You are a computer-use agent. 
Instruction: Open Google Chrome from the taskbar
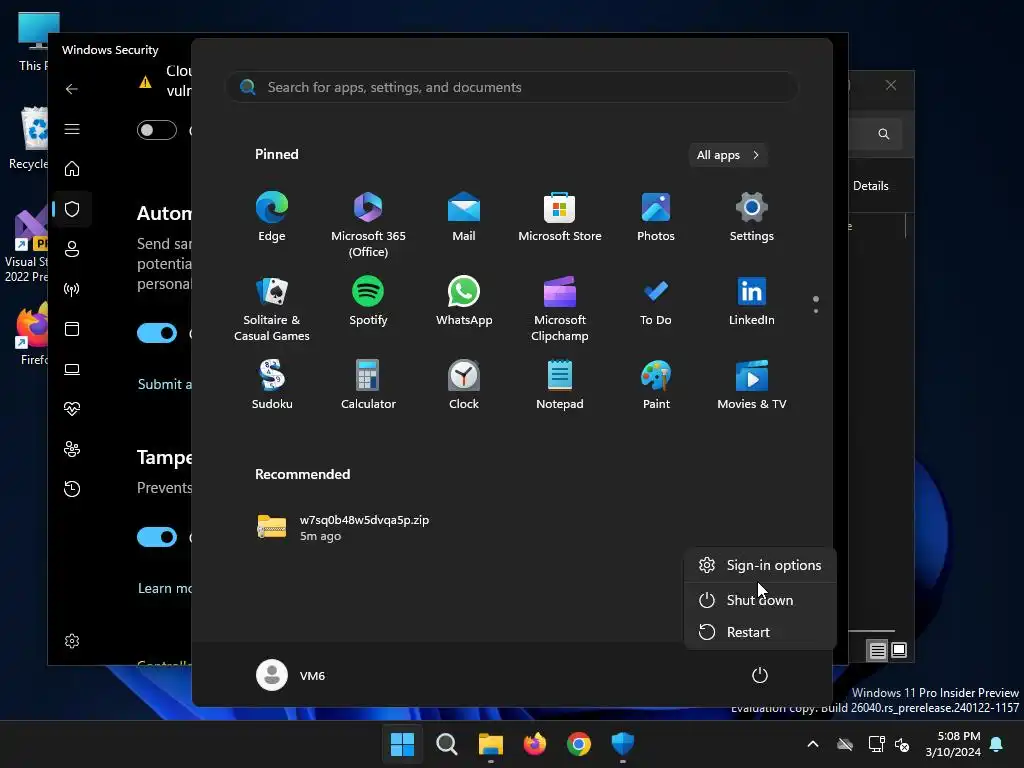[x=579, y=744]
